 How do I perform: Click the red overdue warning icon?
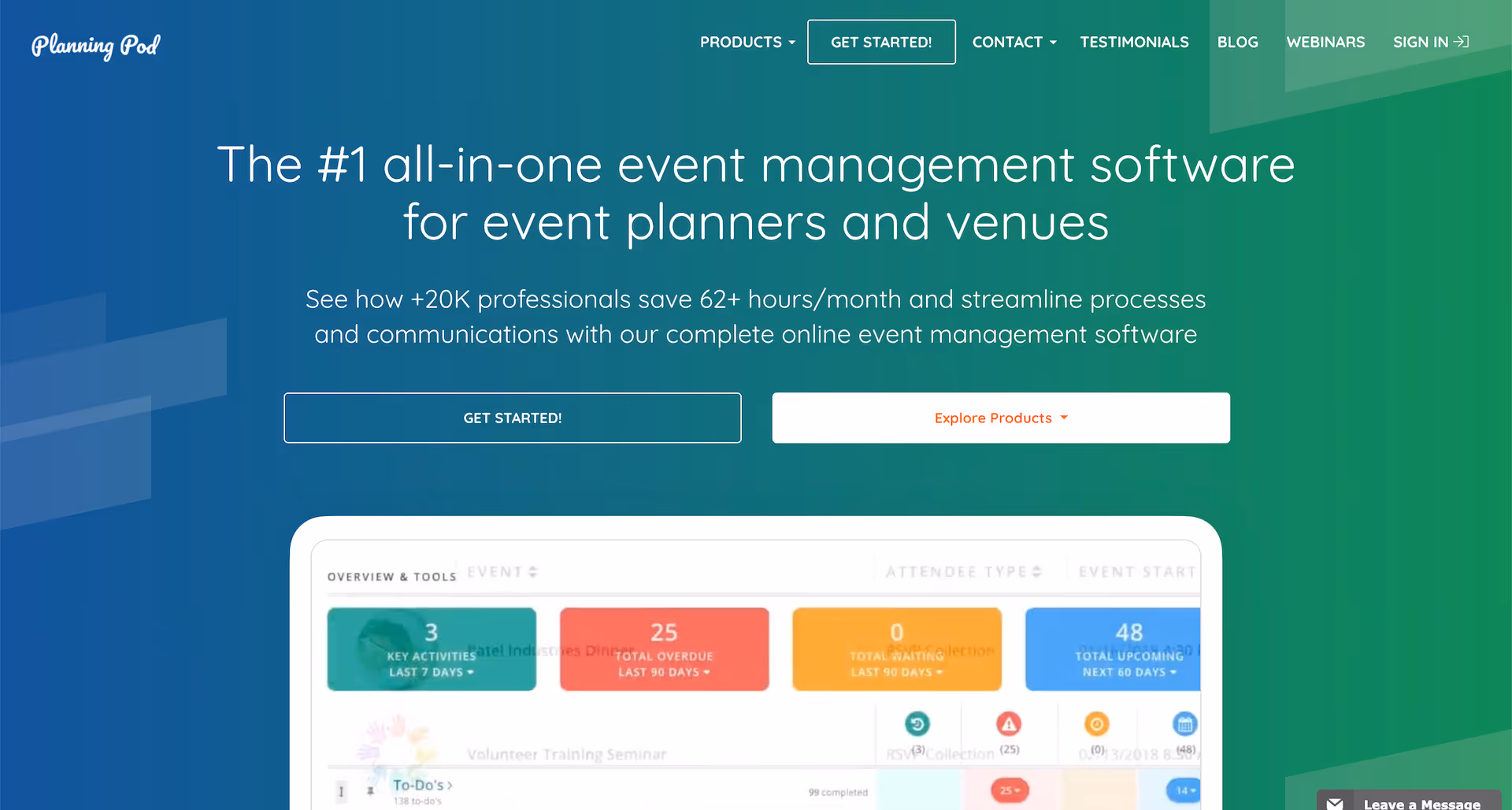(1009, 723)
